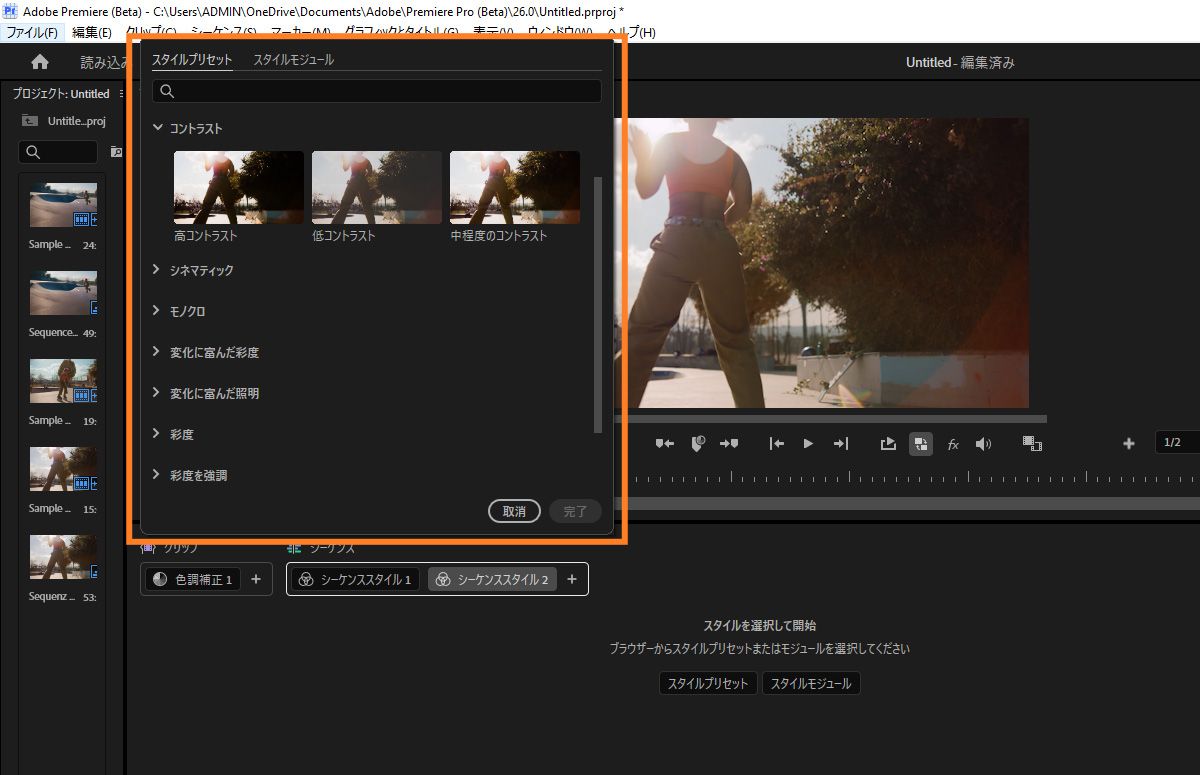
Task: Click the speaker audio icon
Action: pos(984,444)
